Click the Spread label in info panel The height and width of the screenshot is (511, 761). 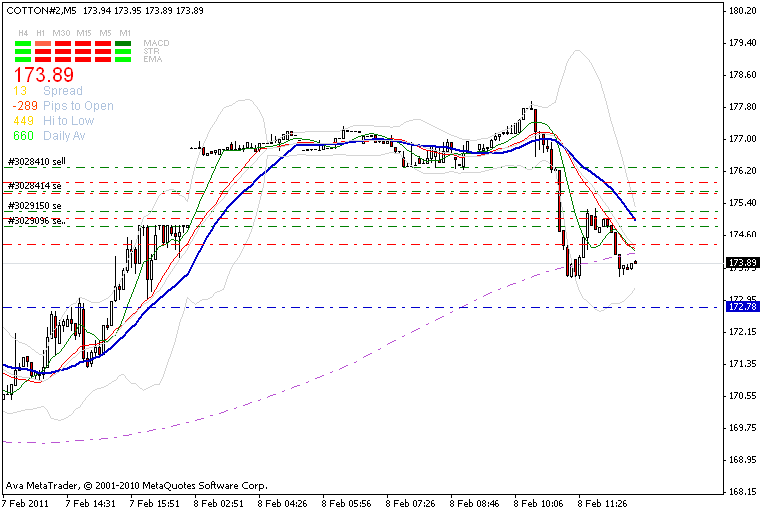[x=62, y=91]
